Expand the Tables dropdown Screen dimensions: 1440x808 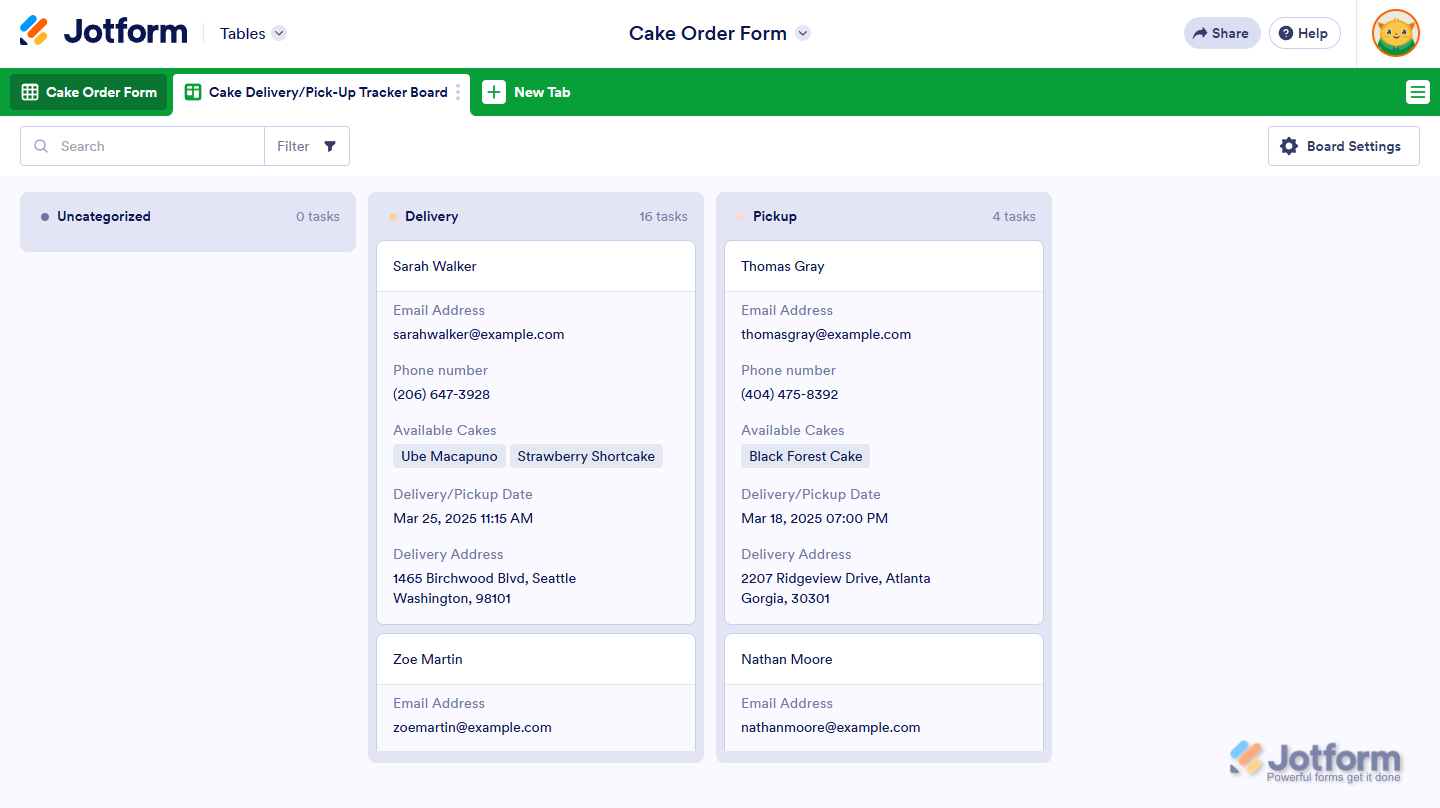coord(279,33)
